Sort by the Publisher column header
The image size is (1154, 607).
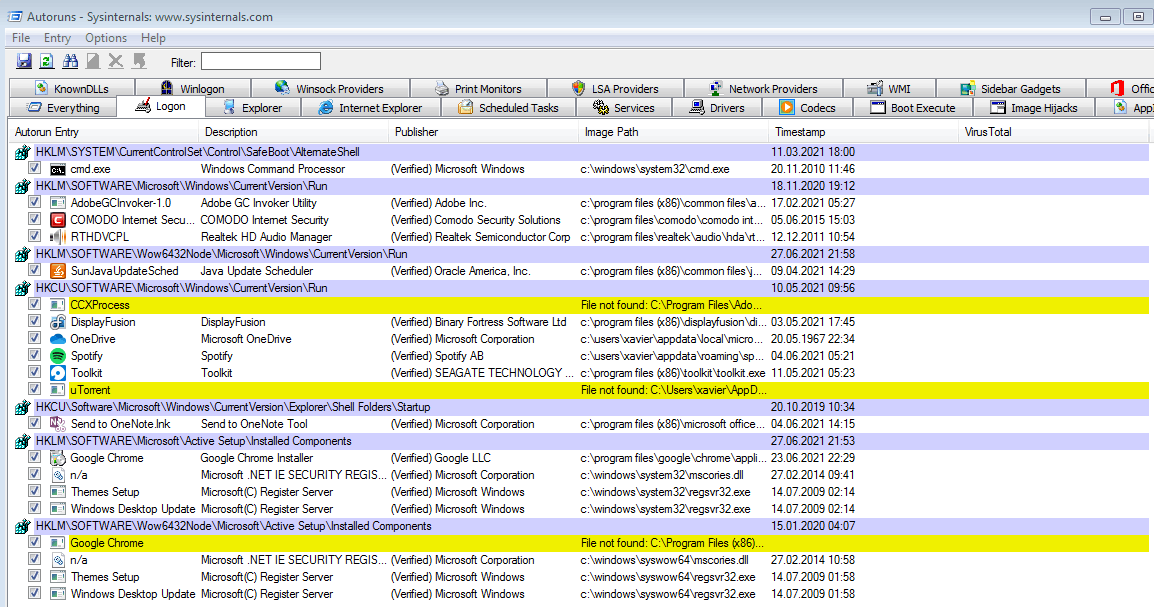point(484,132)
